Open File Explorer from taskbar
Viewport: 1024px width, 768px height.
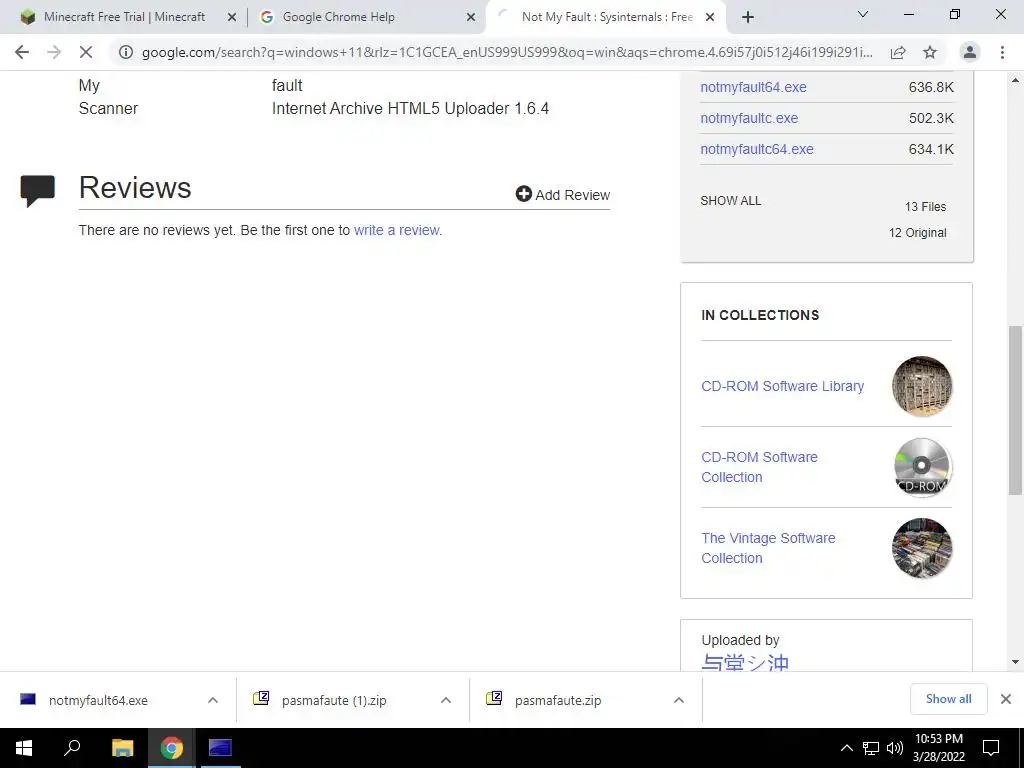click(122, 748)
